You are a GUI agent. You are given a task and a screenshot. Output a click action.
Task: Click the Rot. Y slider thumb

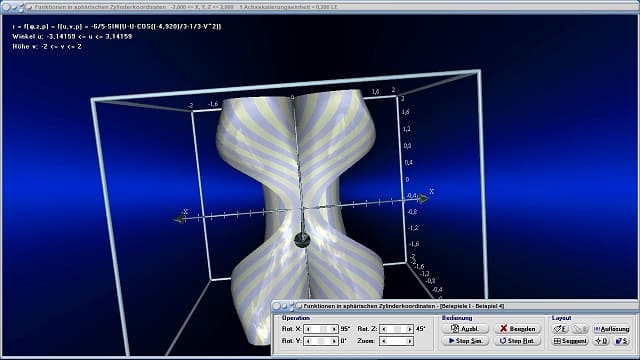tap(321, 341)
